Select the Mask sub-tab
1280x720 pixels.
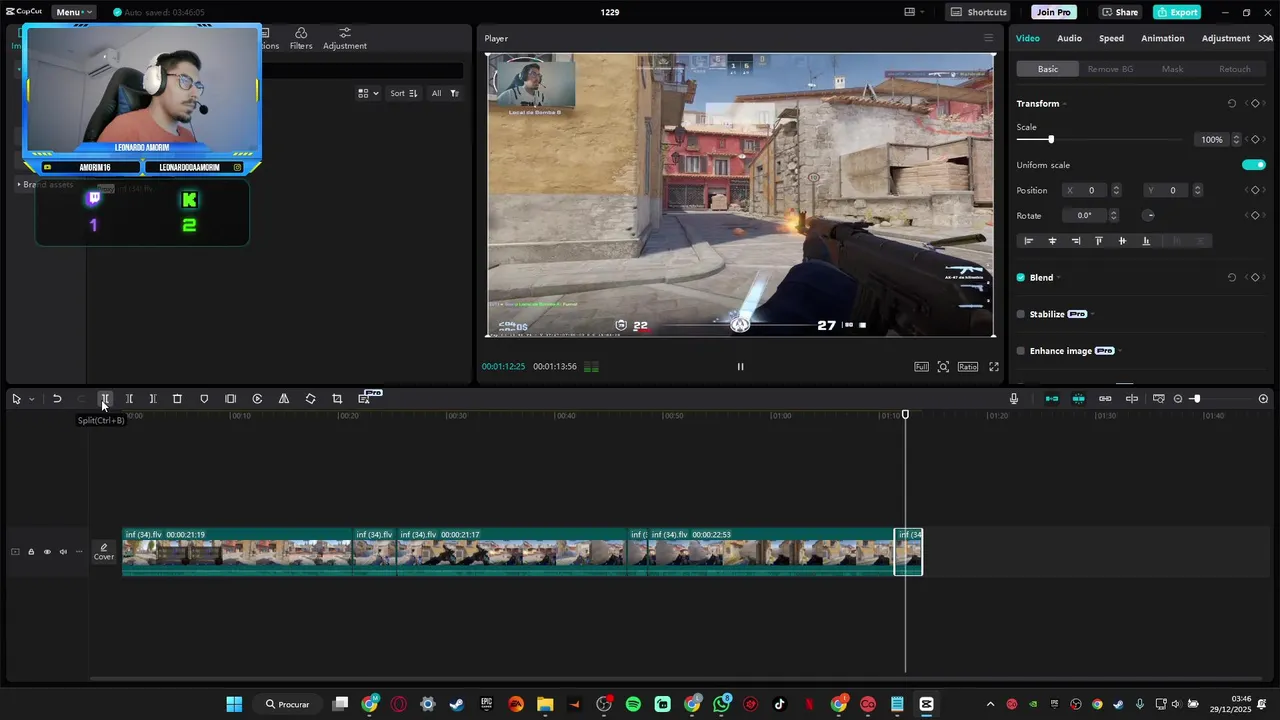pos(1172,69)
